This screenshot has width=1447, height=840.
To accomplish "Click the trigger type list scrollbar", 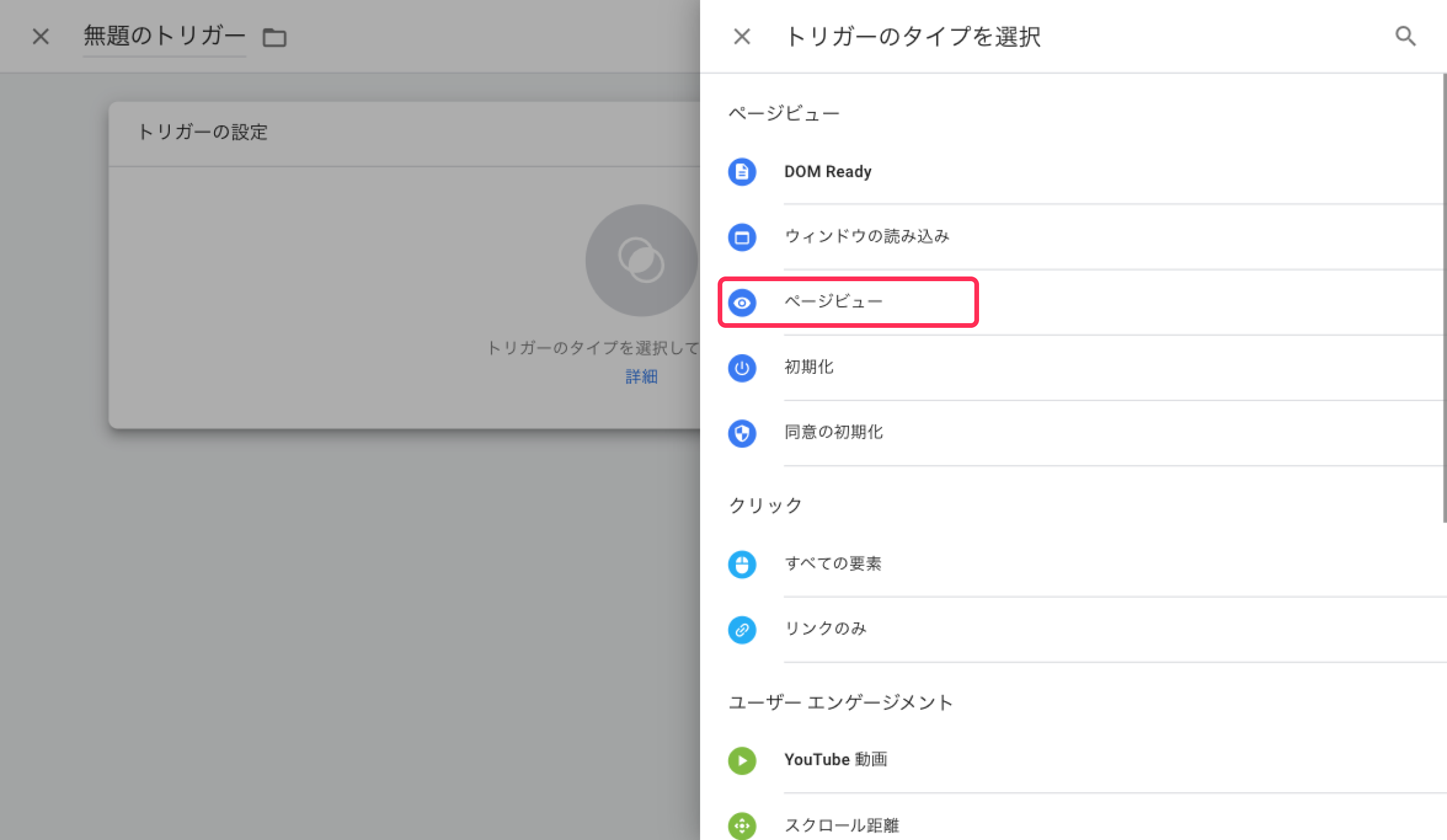I will tap(1444, 297).
